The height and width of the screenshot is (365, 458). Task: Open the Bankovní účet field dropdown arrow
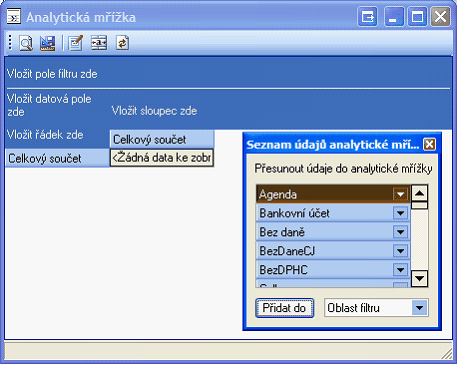(x=400, y=213)
